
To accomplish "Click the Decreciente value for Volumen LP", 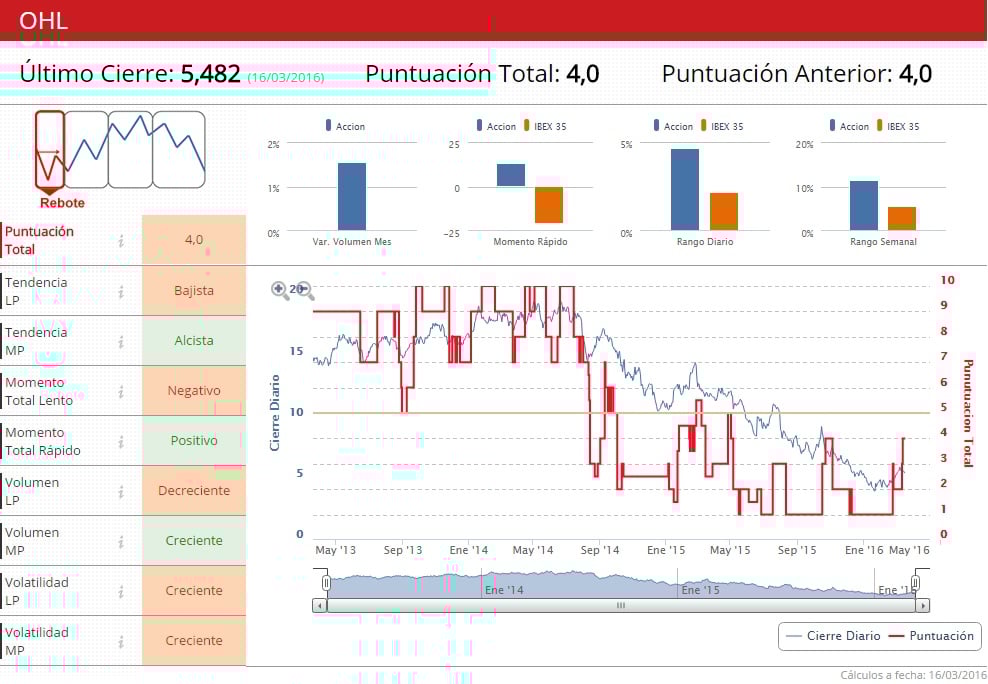I will pos(194,491).
